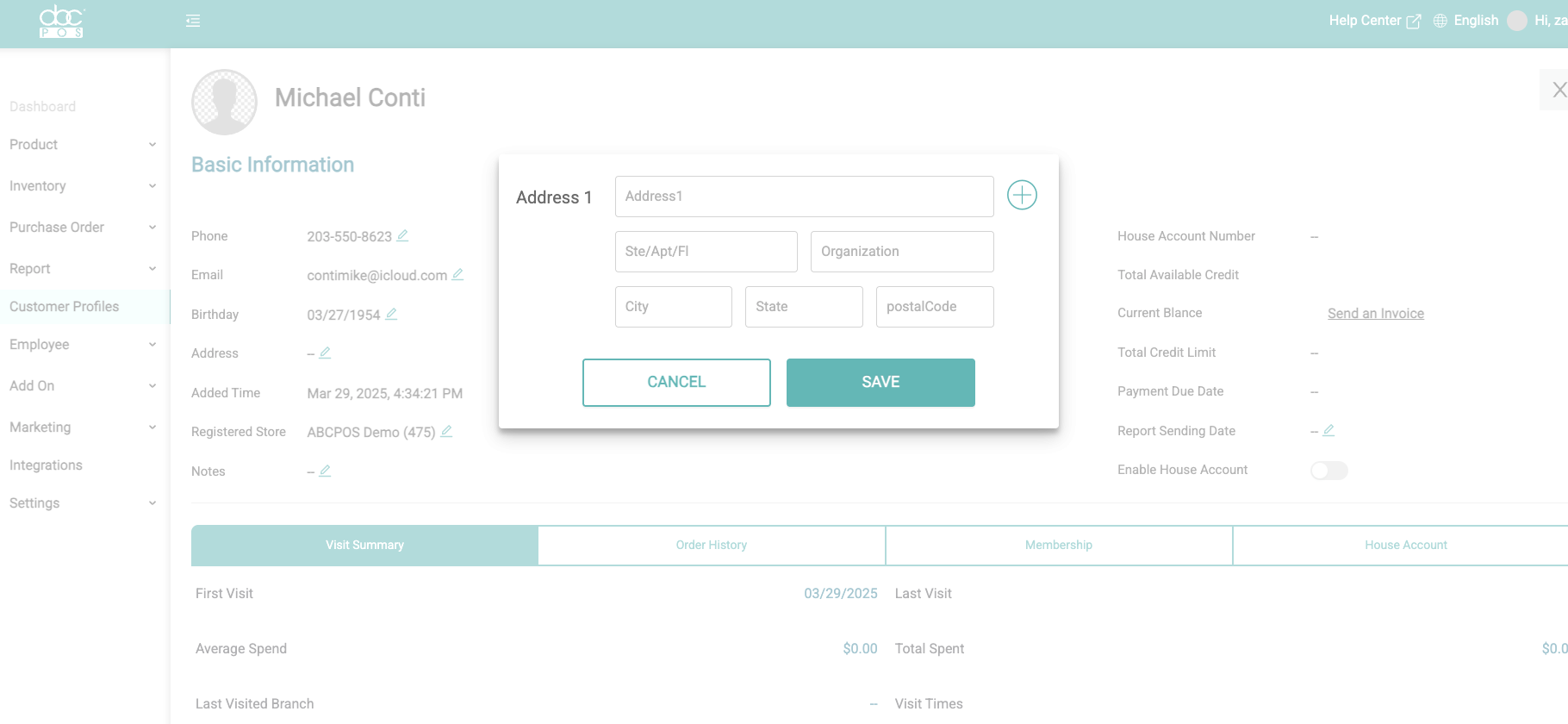The height and width of the screenshot is (724, 1568).
Task: Expand the Marketing menu chevron
Action: coord(152,428)
